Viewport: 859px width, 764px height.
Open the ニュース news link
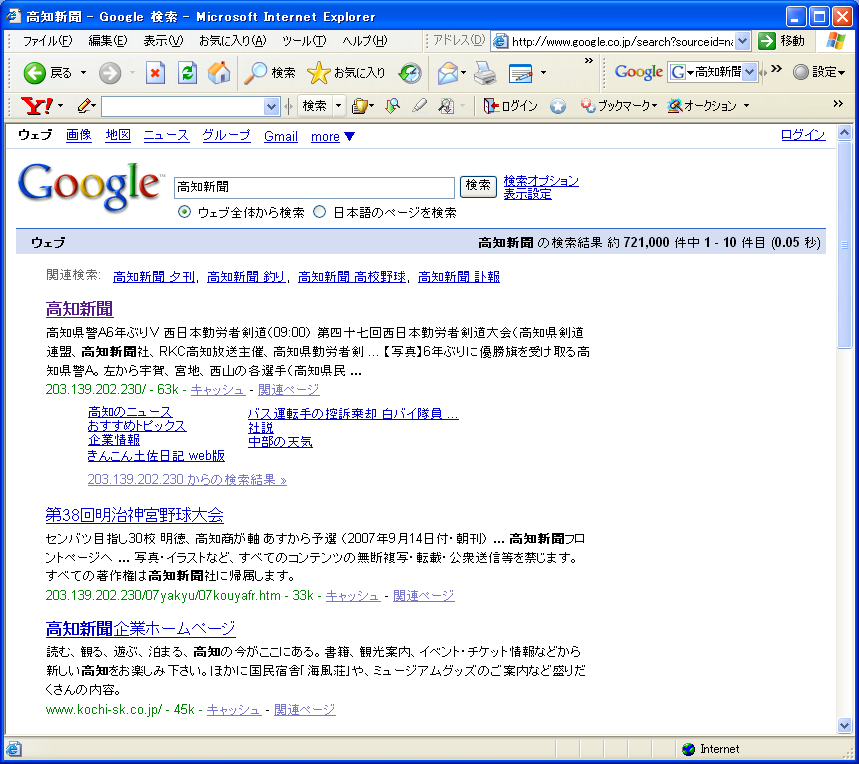coord(166,135)
